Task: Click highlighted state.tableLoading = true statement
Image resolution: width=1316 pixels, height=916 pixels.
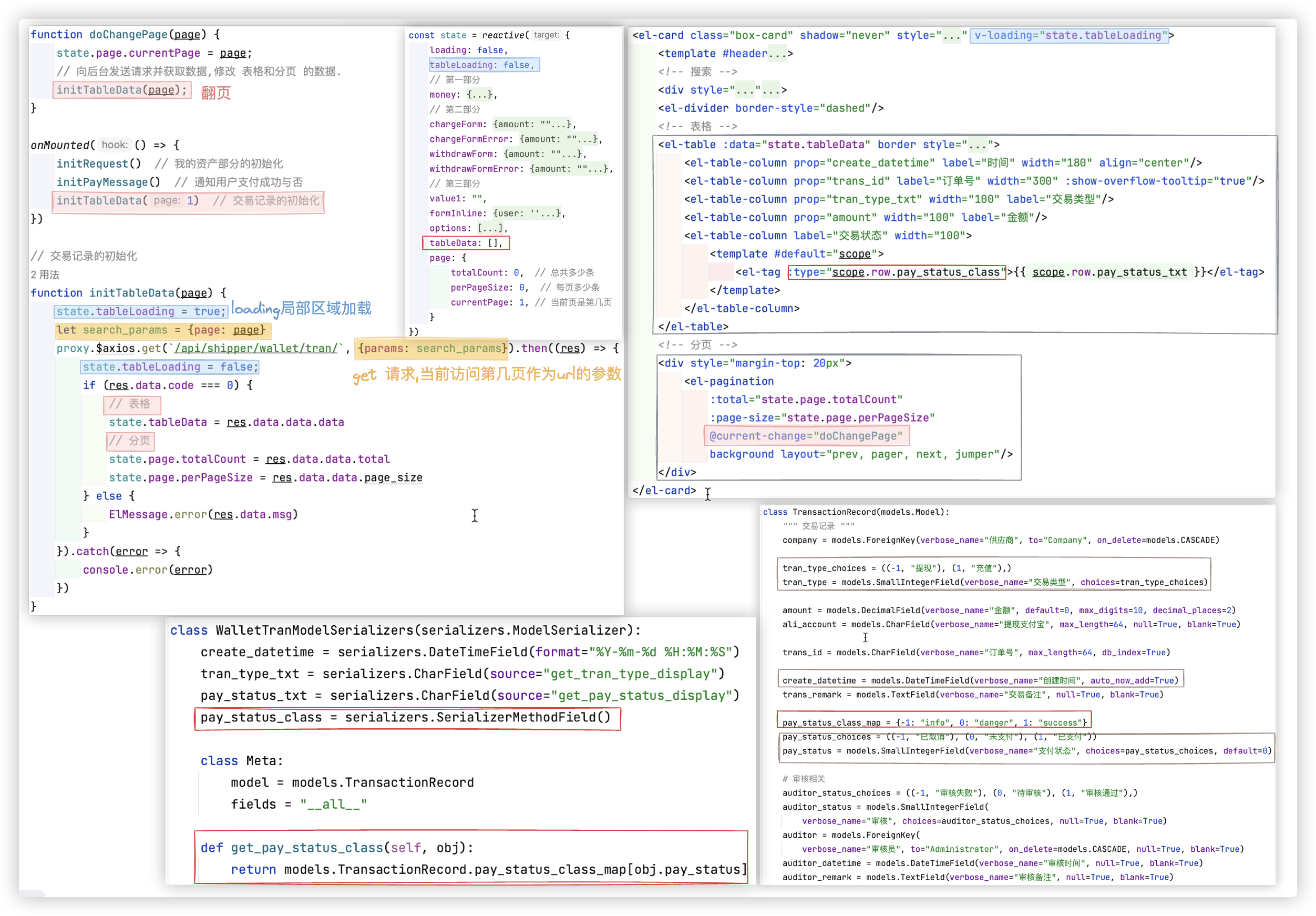Action: (x=141, y=311)
